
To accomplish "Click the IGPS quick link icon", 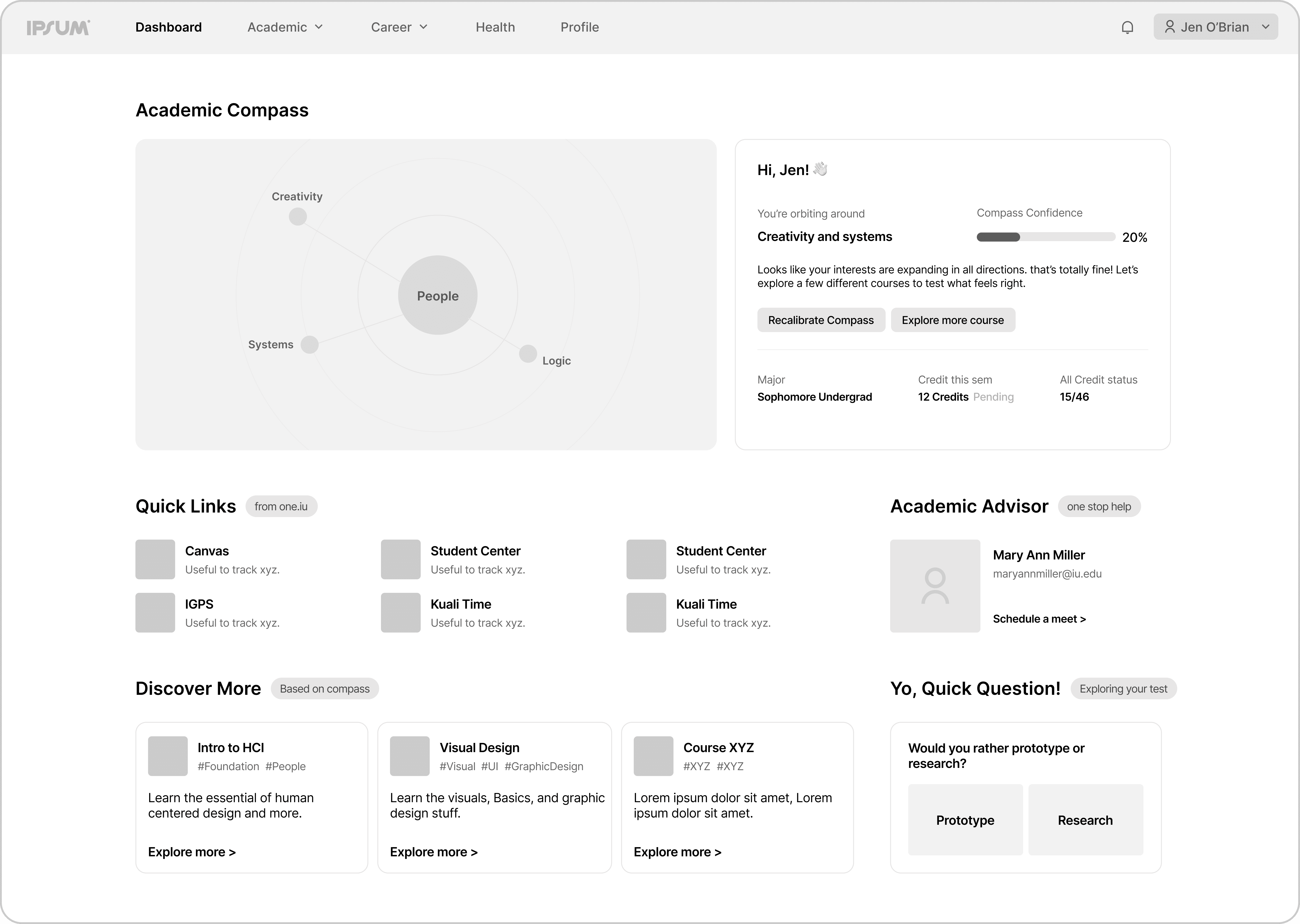I will [x=155, y=613].
